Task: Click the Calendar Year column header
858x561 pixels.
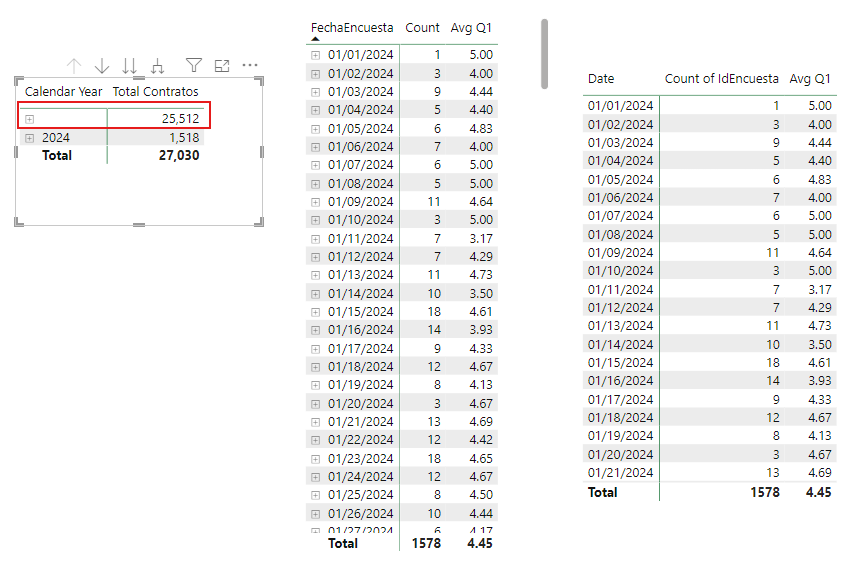Action: click(x=63, y=92)
